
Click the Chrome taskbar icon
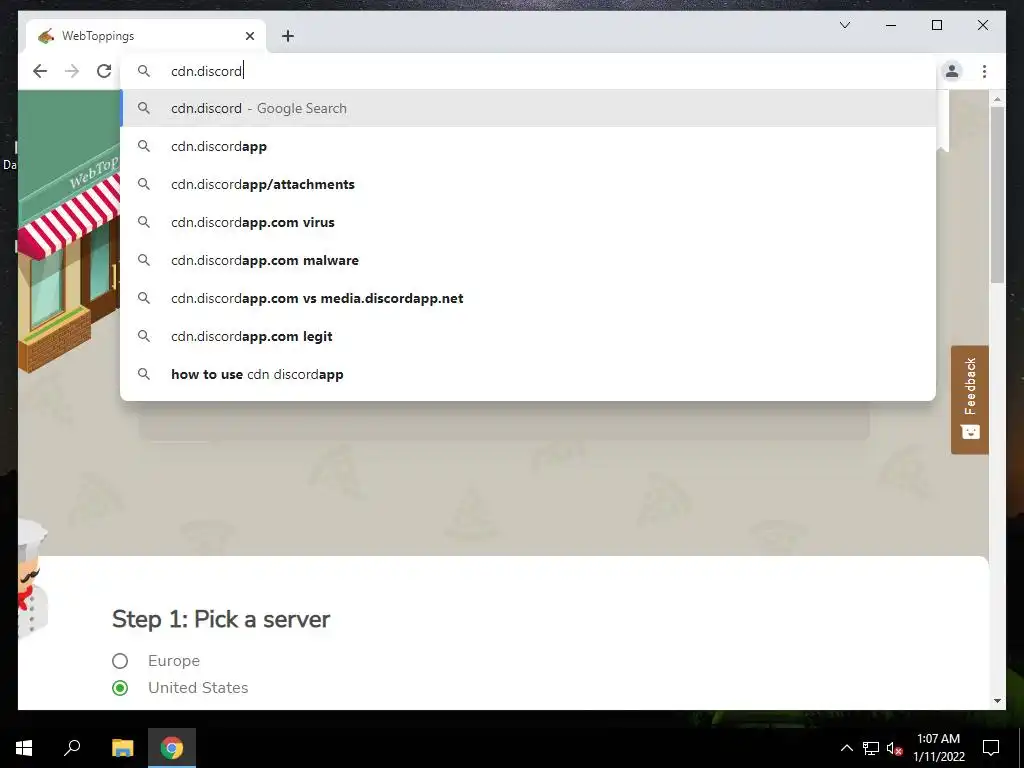tap(172, 748)
